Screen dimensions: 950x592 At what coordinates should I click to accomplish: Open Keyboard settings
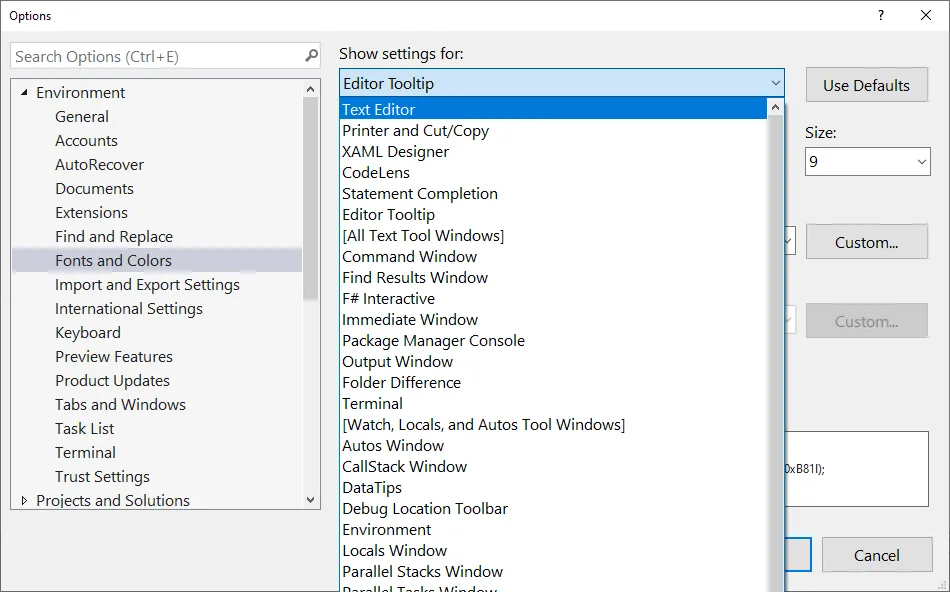(x=88, y=333)
